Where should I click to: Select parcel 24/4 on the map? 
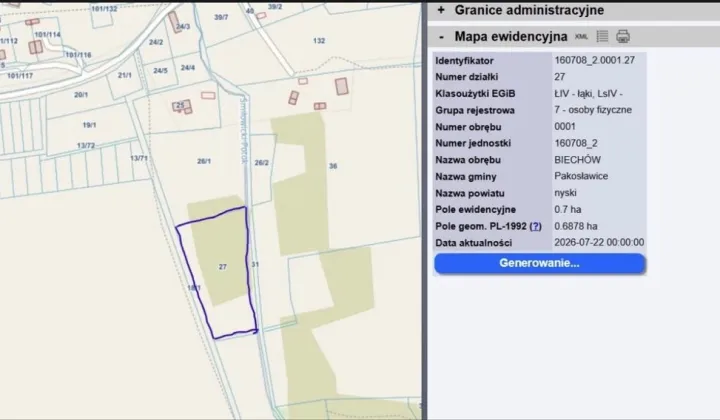pyautogui.click(x=187, y=67)
